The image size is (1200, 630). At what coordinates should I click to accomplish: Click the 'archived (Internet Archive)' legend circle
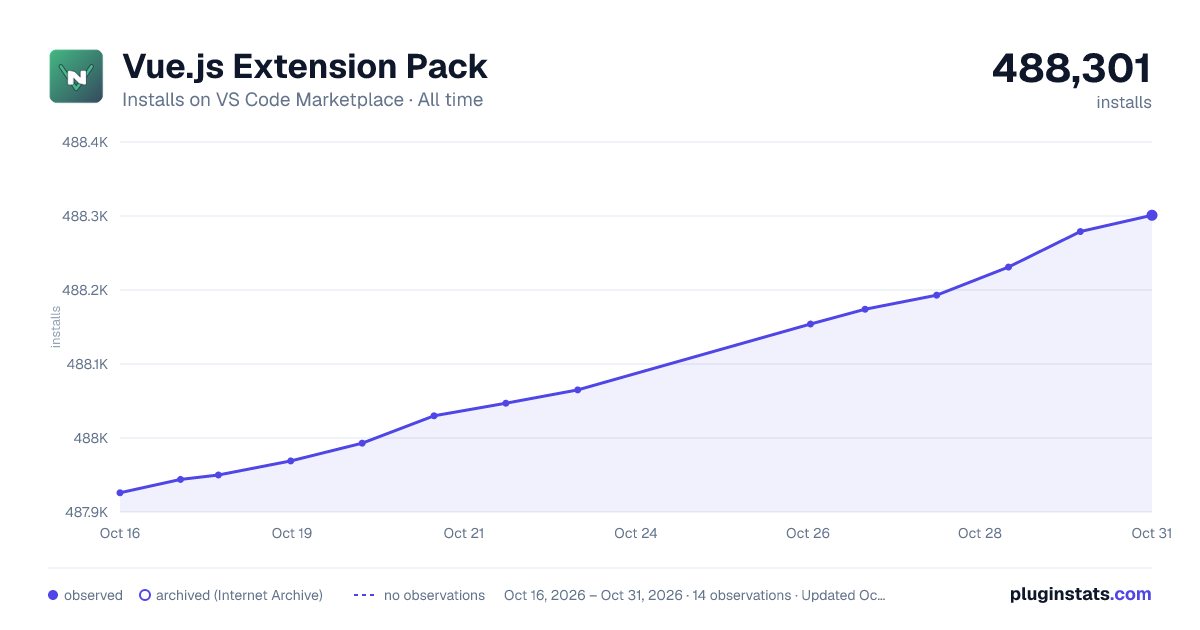click(145, 595)
